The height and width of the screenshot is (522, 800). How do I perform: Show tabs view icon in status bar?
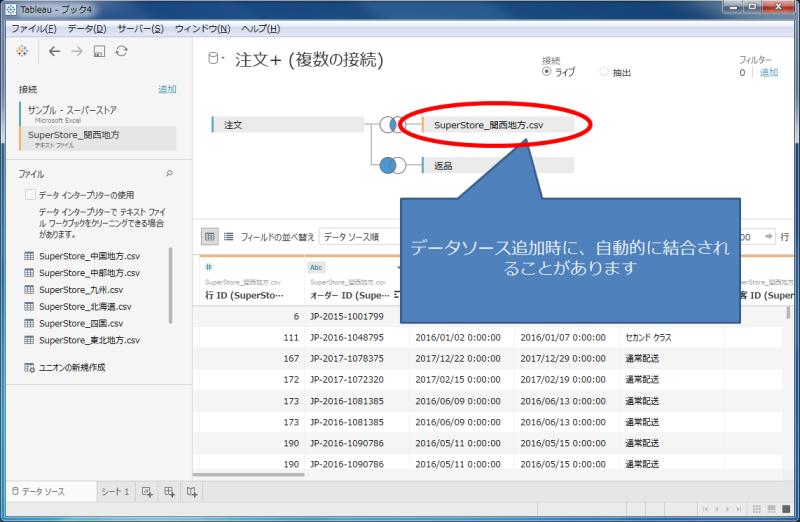pyautogui.click(x=786, y=509)
